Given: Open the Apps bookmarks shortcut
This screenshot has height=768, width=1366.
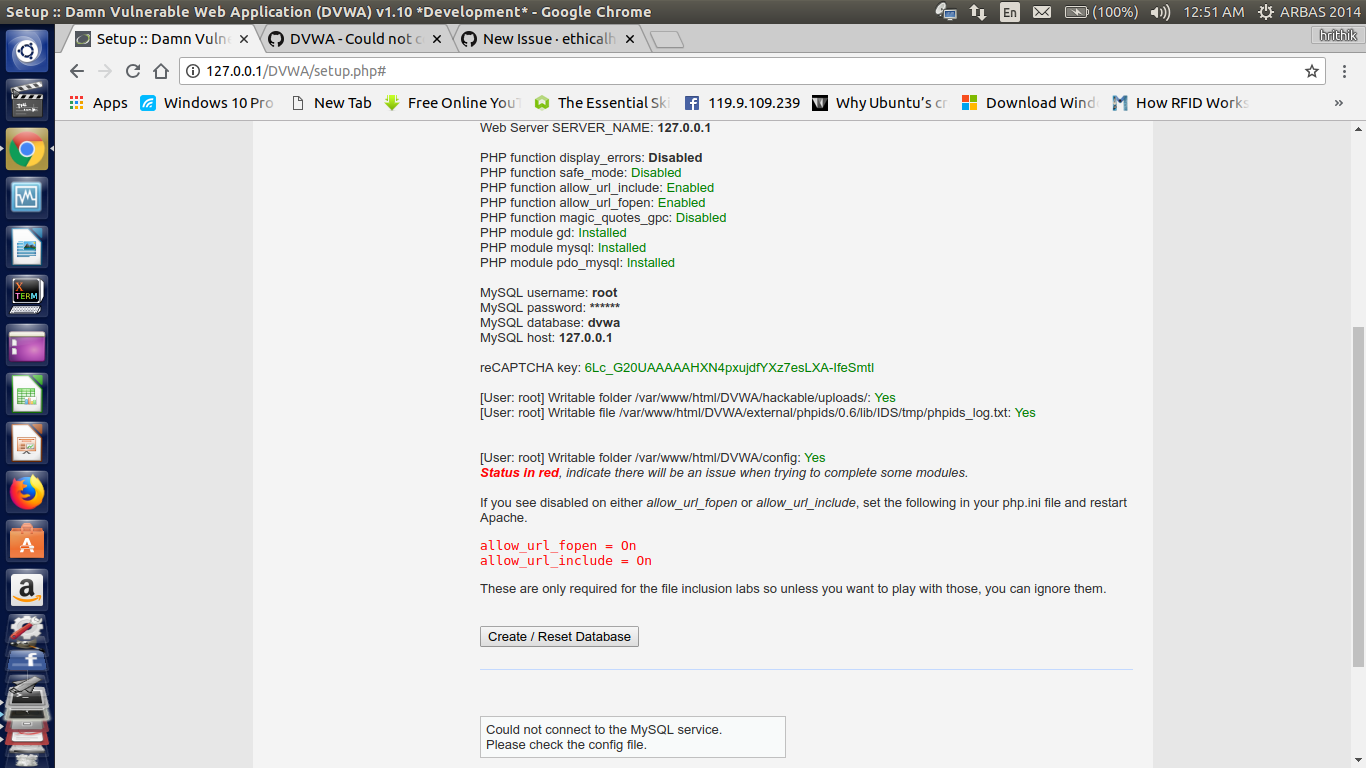Looking at the screenshot, I should point(98,102).
